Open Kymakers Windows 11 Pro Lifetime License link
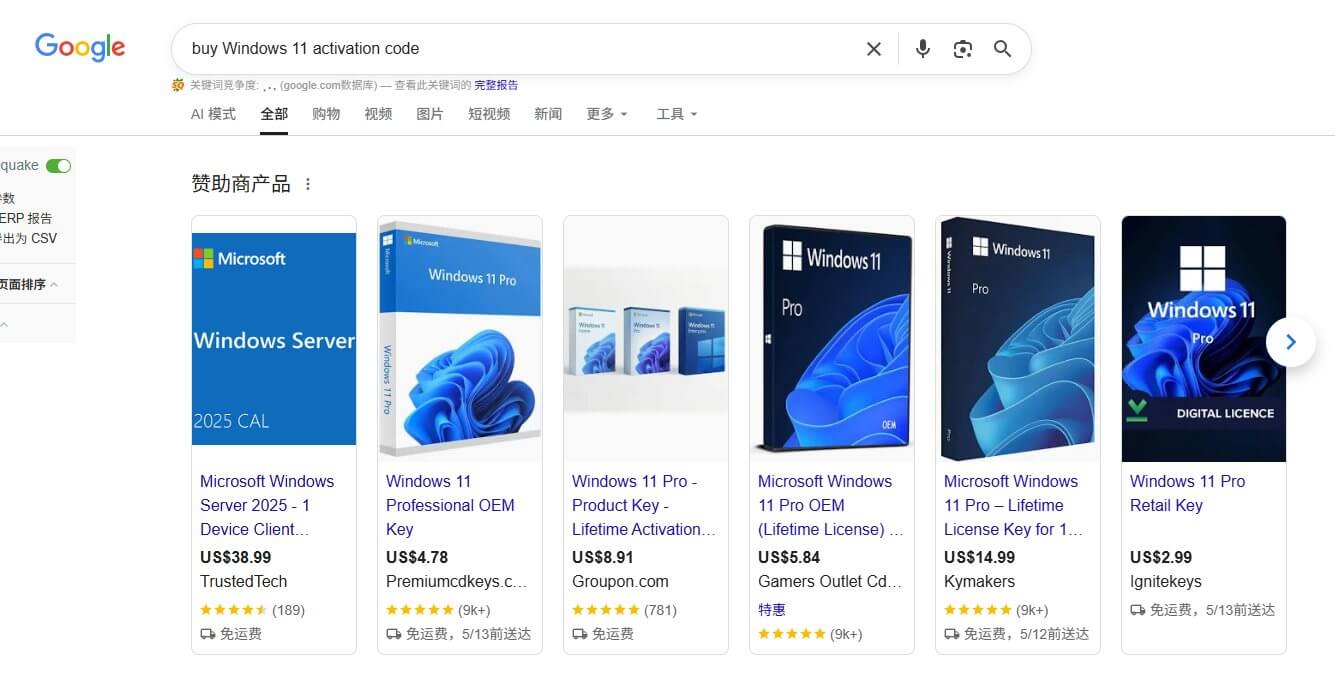Image resolution: width=1335 pixels, height=680 pixels. 1013,505
